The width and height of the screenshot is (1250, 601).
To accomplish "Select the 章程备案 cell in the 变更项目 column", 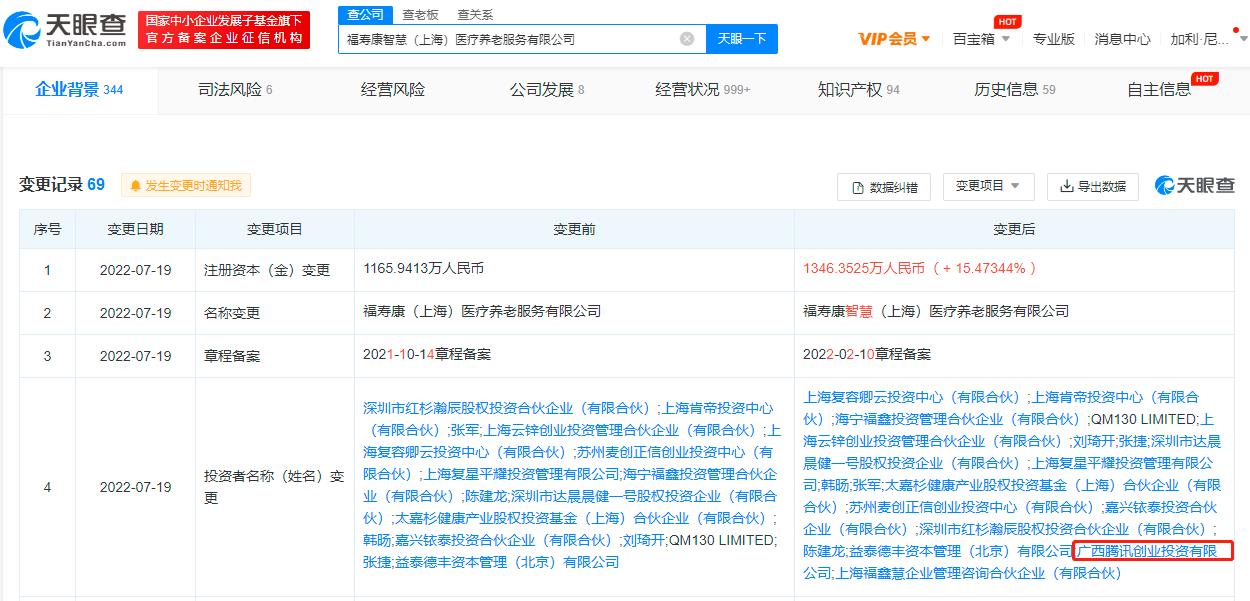I will coord(232,356).
